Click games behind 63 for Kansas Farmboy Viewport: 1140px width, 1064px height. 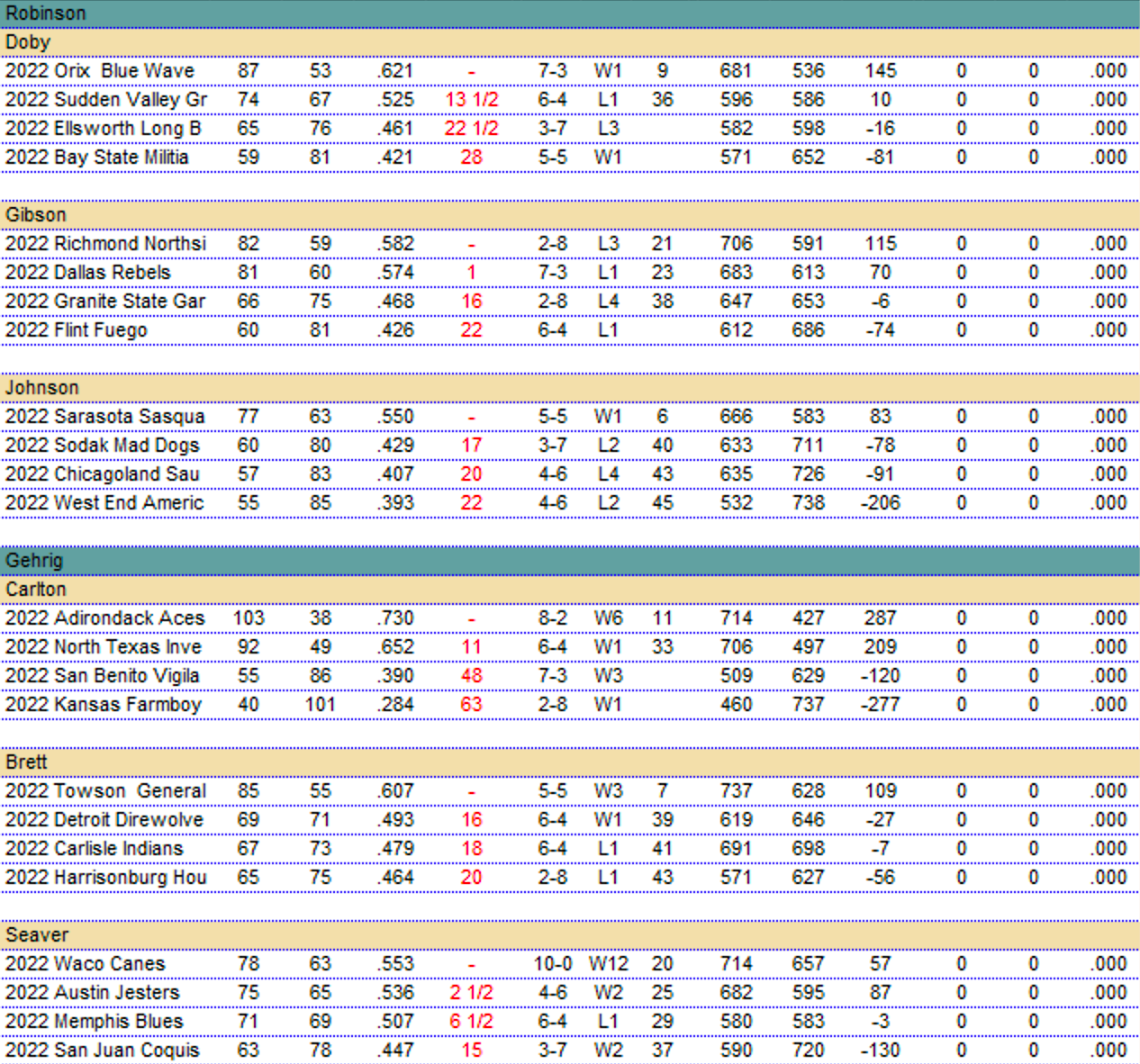[x=472, y=705]
